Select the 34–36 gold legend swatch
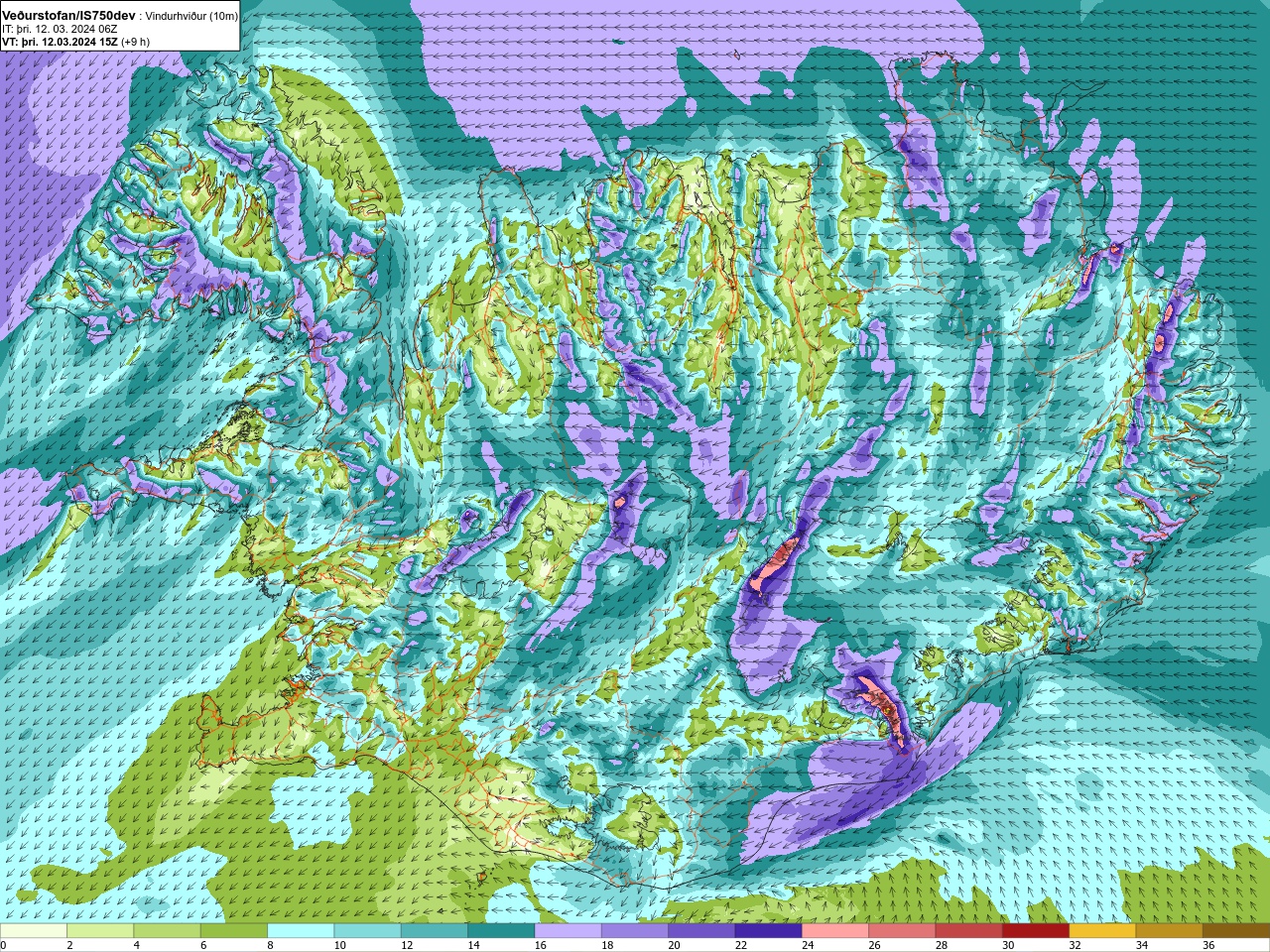1270x952 pixels. click(x=1169, y=931)
